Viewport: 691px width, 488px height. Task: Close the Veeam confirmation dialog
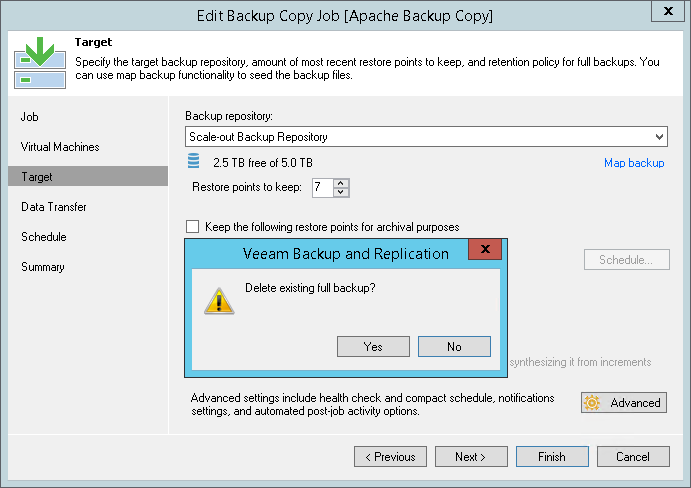(485, 252)
